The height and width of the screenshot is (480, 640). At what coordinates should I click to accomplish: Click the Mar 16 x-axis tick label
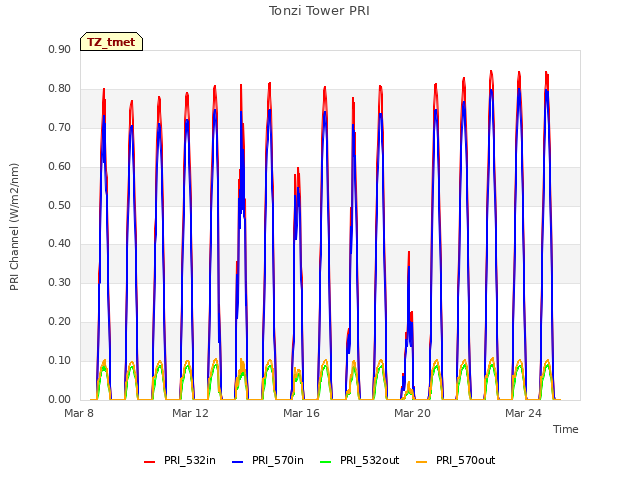point(301,413)
